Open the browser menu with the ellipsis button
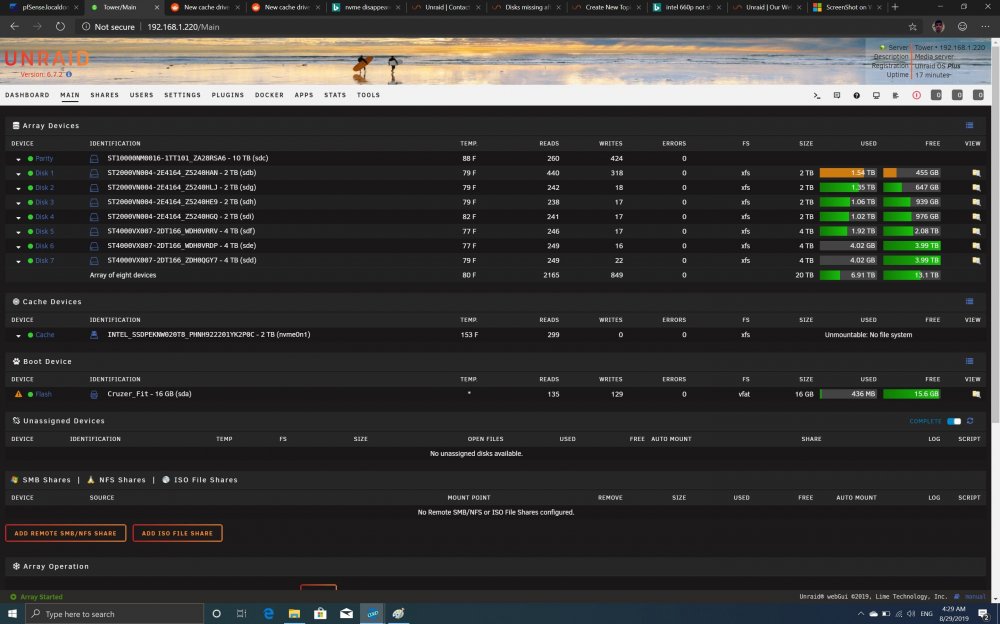 click(x=985, y=27)
